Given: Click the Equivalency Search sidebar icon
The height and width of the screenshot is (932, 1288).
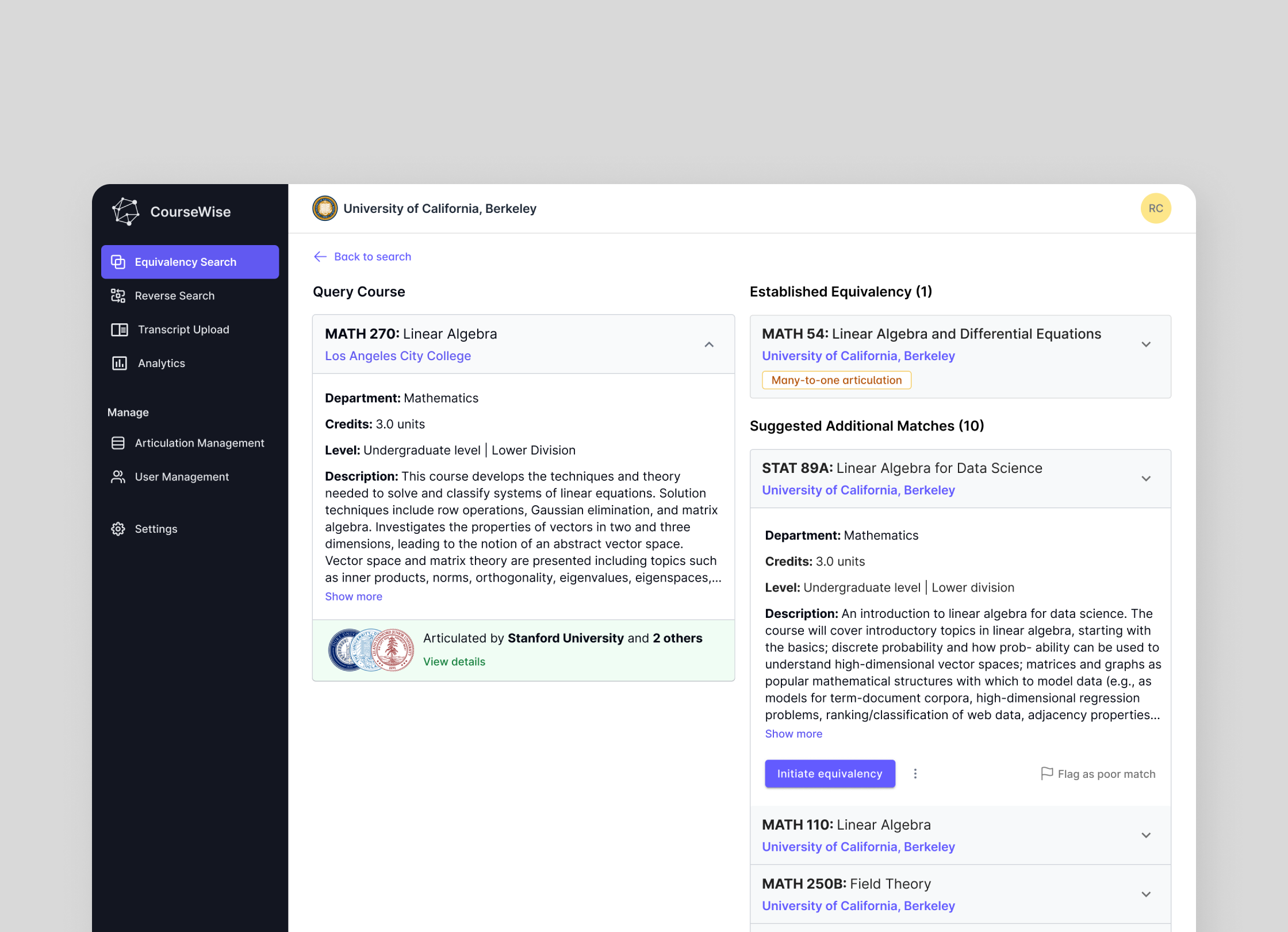Looking at the screenshot, I should tap(118, 262).
